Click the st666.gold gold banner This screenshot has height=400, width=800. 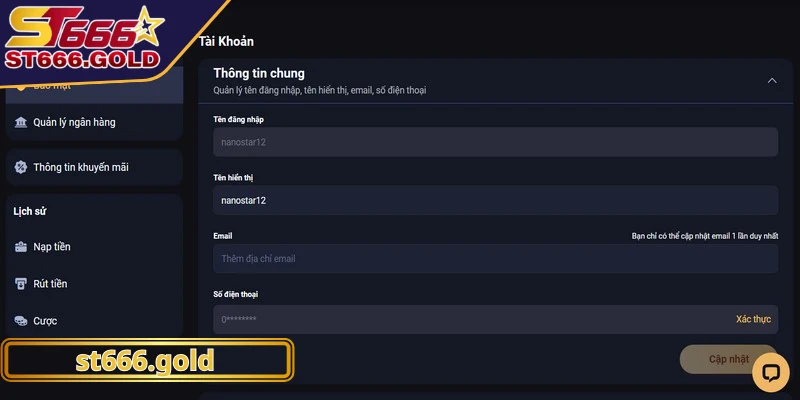147,360
